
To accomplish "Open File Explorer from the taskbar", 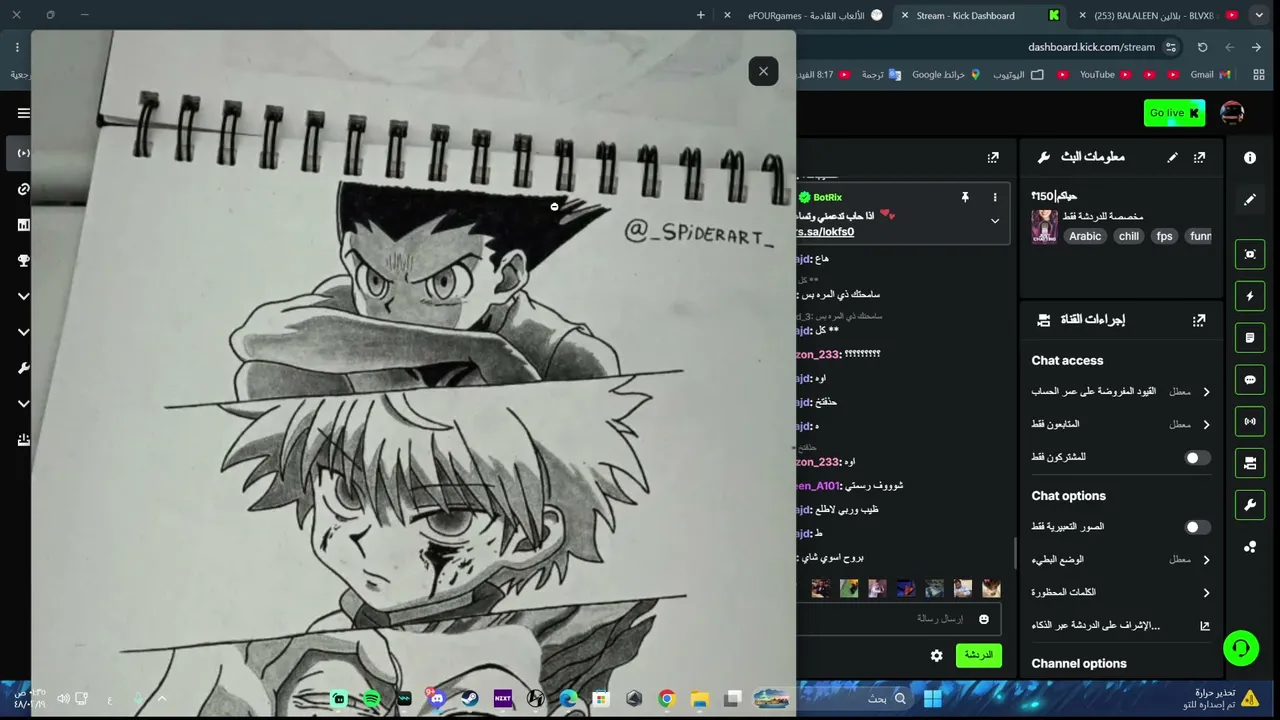I will click(x=700, y=699).
